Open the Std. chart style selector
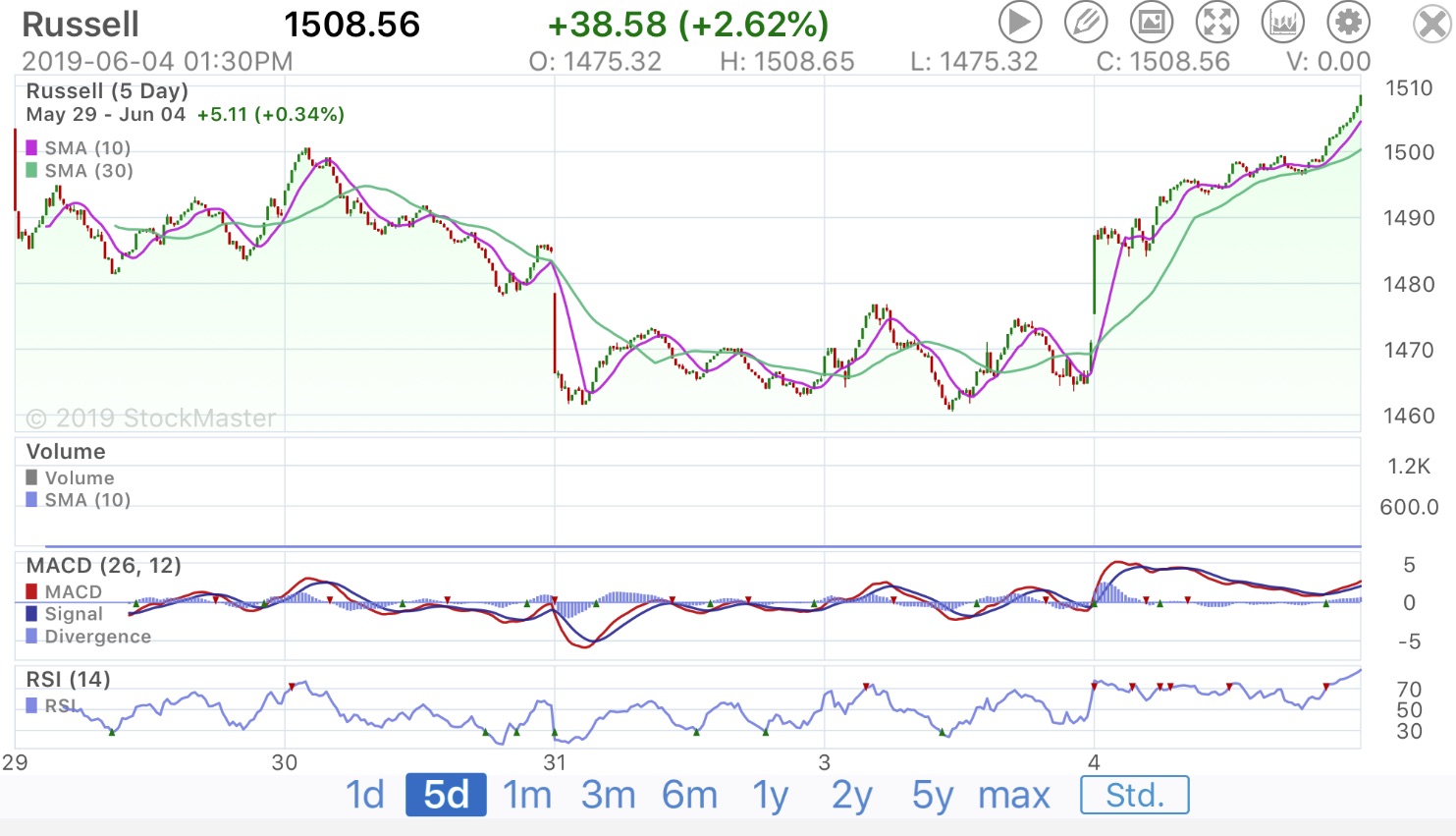The image size is (1456, 836). (1134, 795)
